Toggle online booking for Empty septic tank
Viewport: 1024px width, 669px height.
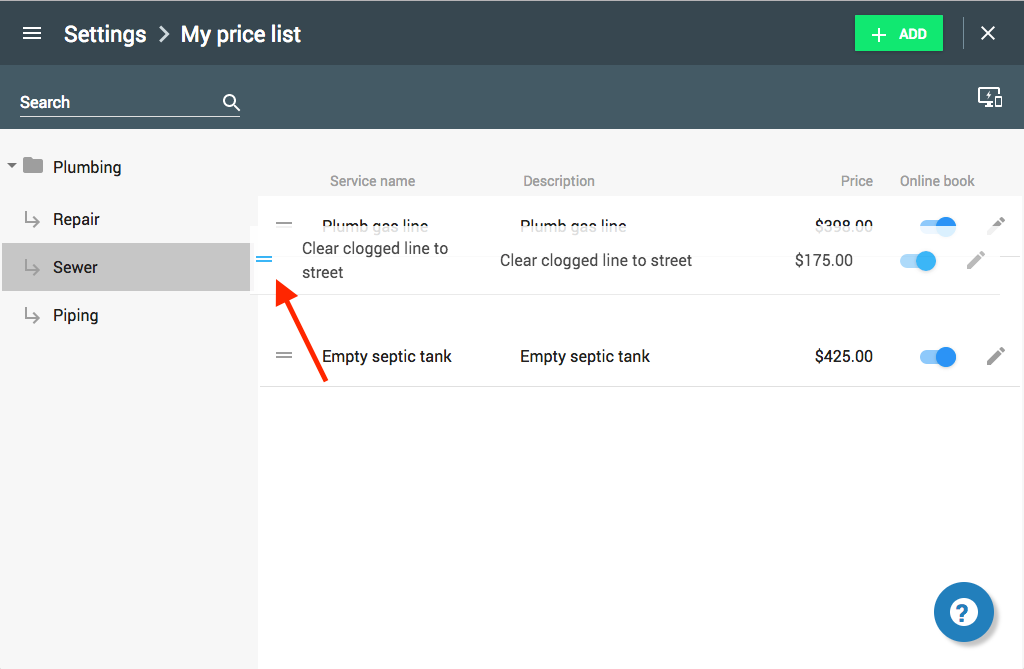(938, 356)
